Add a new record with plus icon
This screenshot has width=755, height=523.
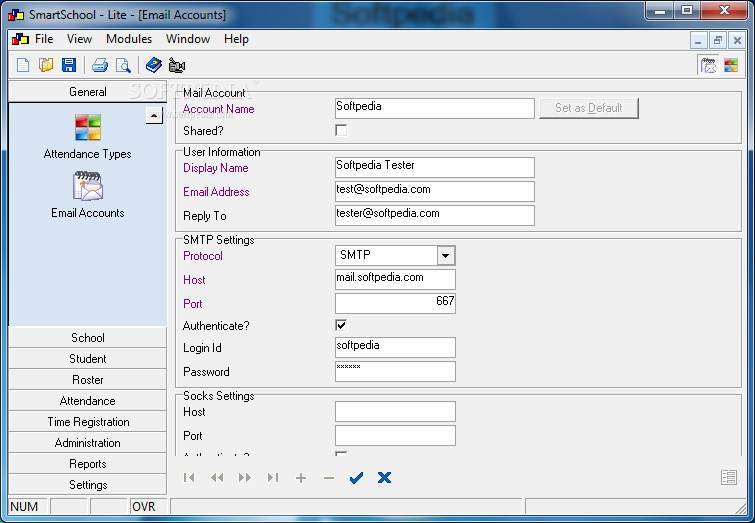tap(301, 477)
